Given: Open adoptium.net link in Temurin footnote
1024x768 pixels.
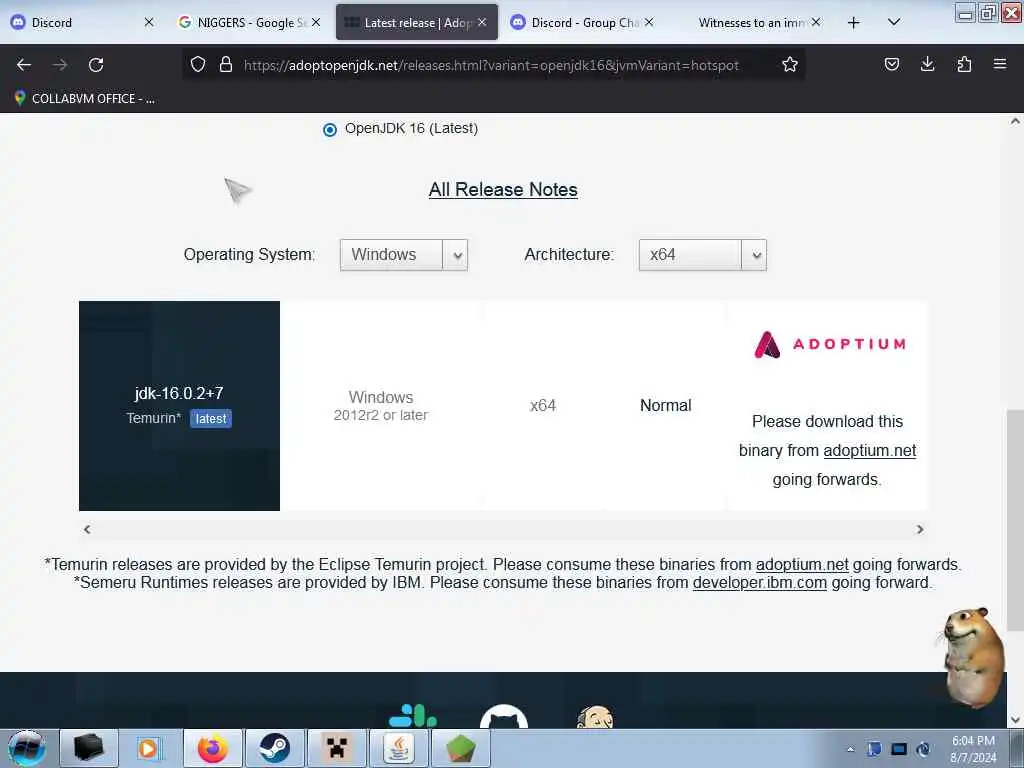Looking at the screenshot, I should [802, 564].
